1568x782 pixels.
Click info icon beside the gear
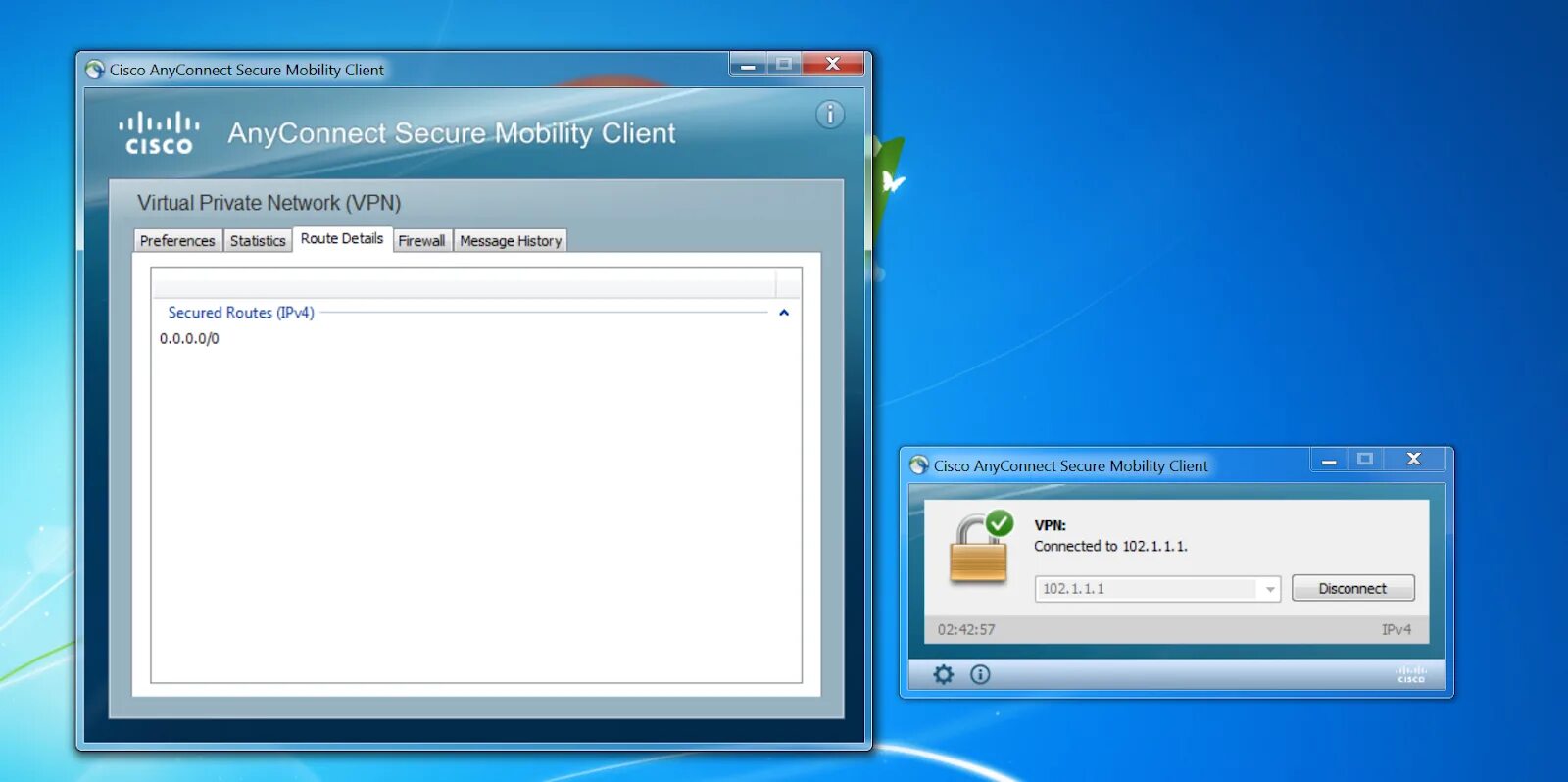tap(980, 674)
